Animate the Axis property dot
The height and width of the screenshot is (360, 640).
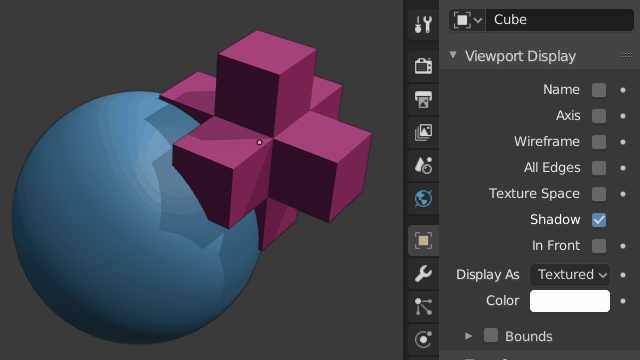click(623, 116)
